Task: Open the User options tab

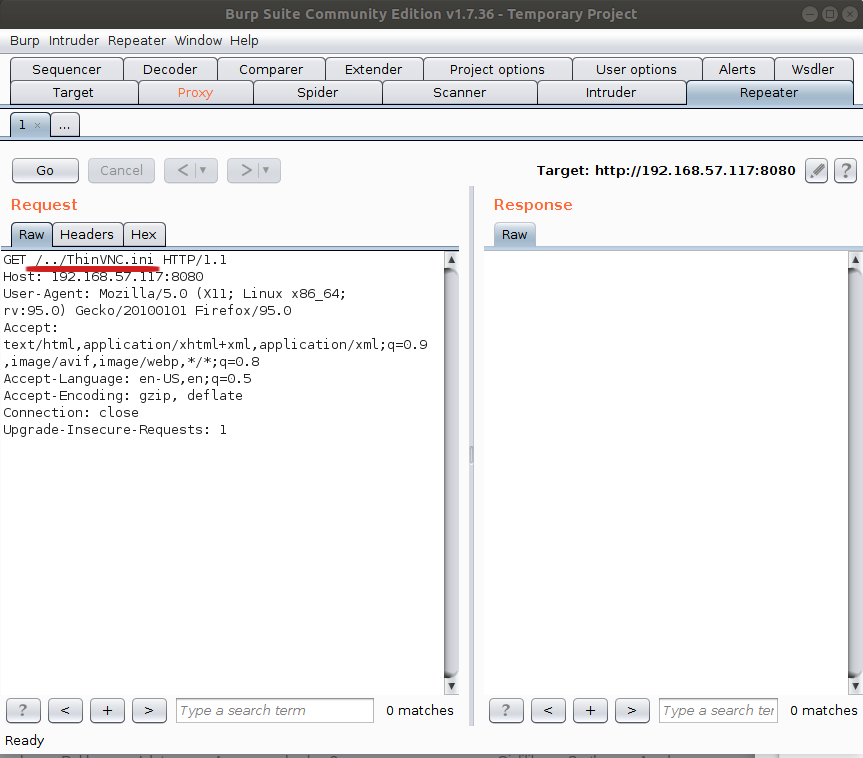Action: click(636, 69)
